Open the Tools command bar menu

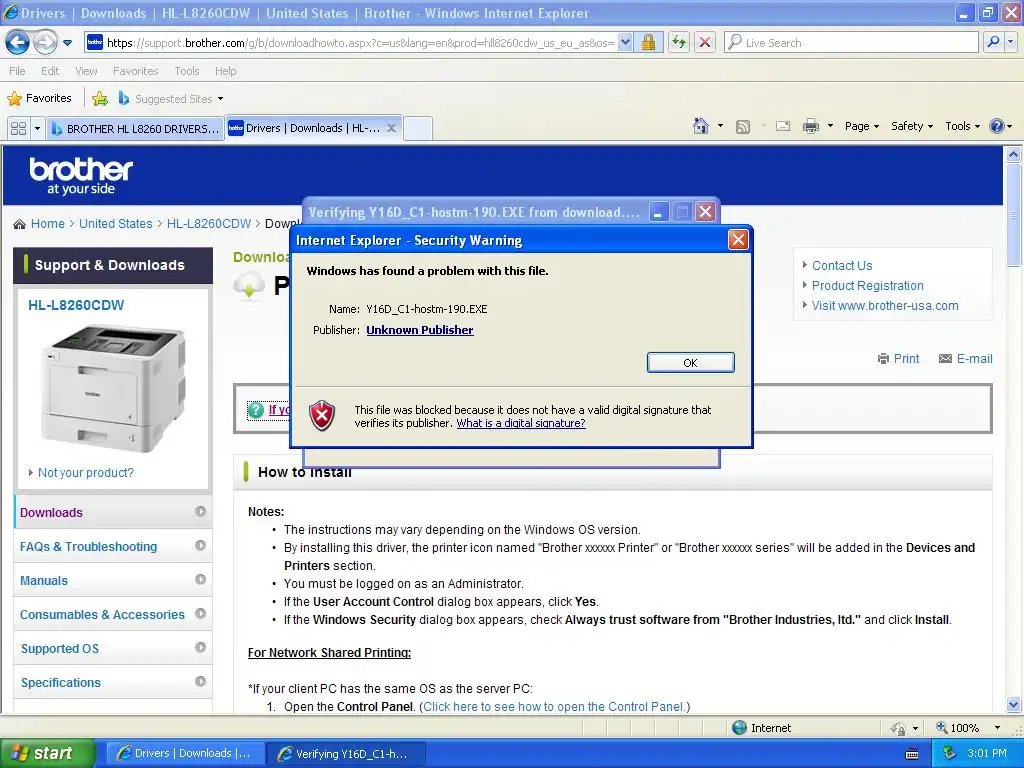(963, 126)
